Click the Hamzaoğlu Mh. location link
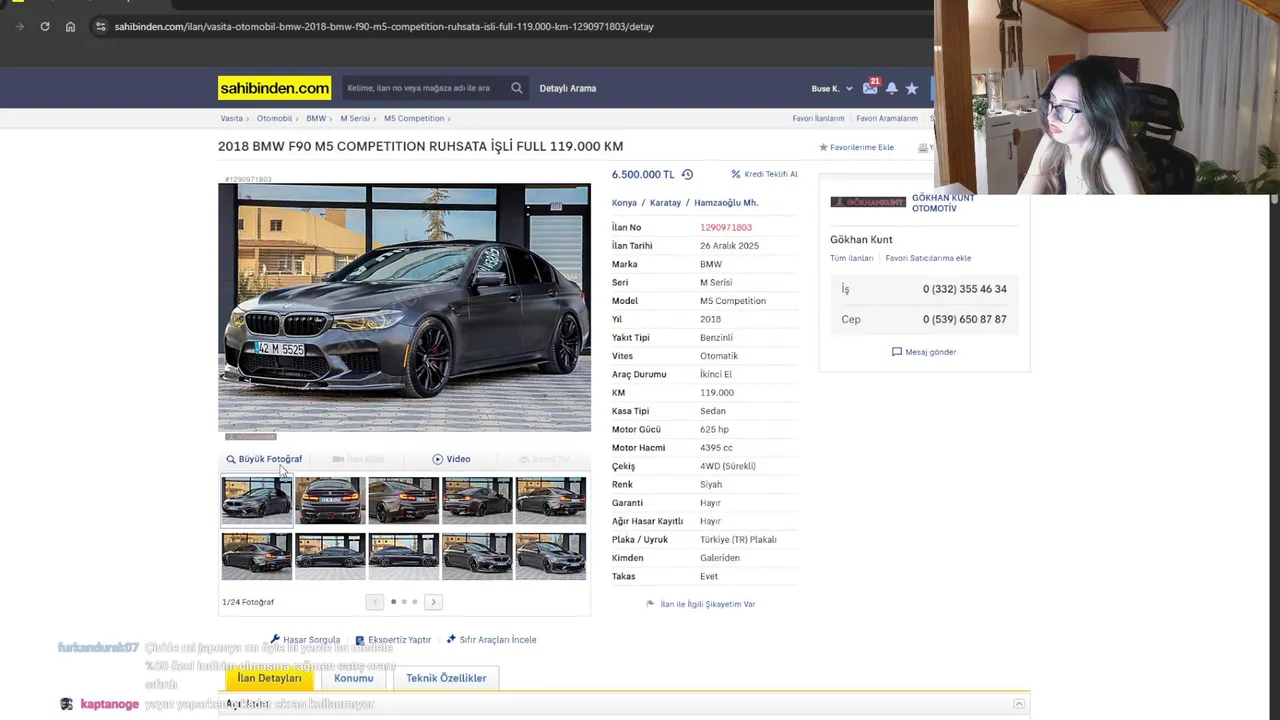Viewport: 1280px width, 720px height. coord(726,203)
